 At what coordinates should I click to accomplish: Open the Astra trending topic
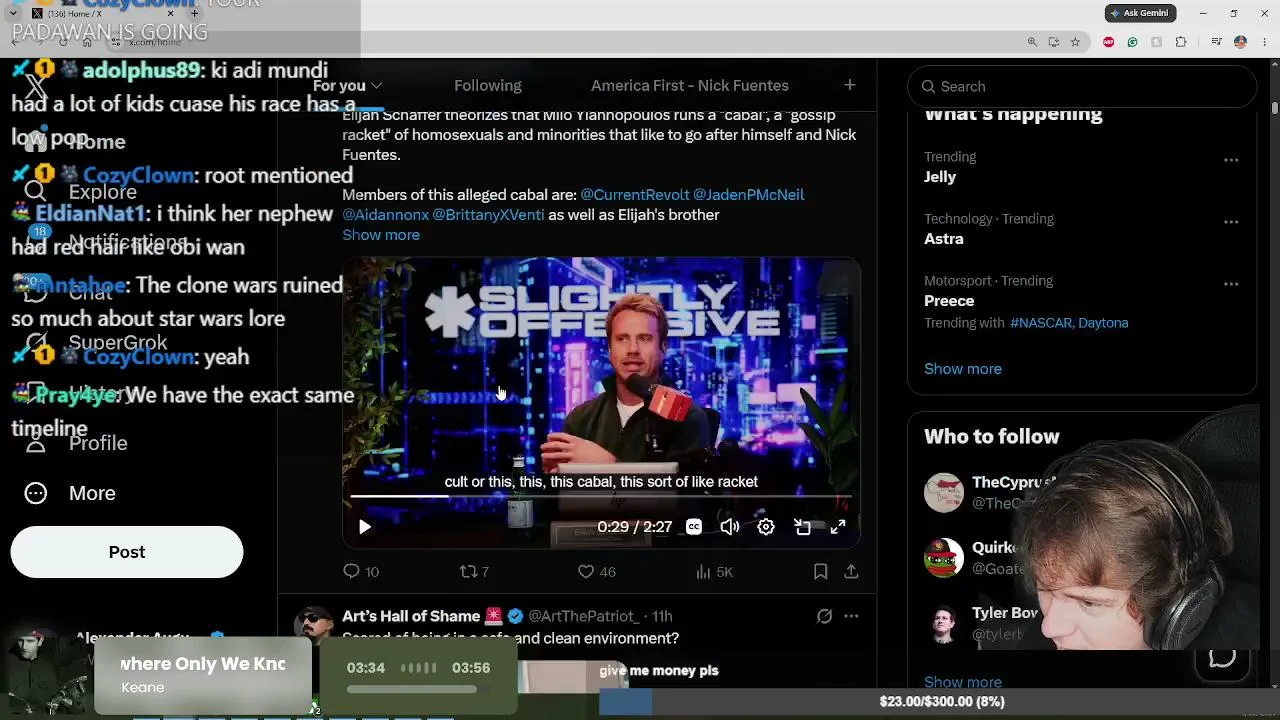tap(944, 239)
